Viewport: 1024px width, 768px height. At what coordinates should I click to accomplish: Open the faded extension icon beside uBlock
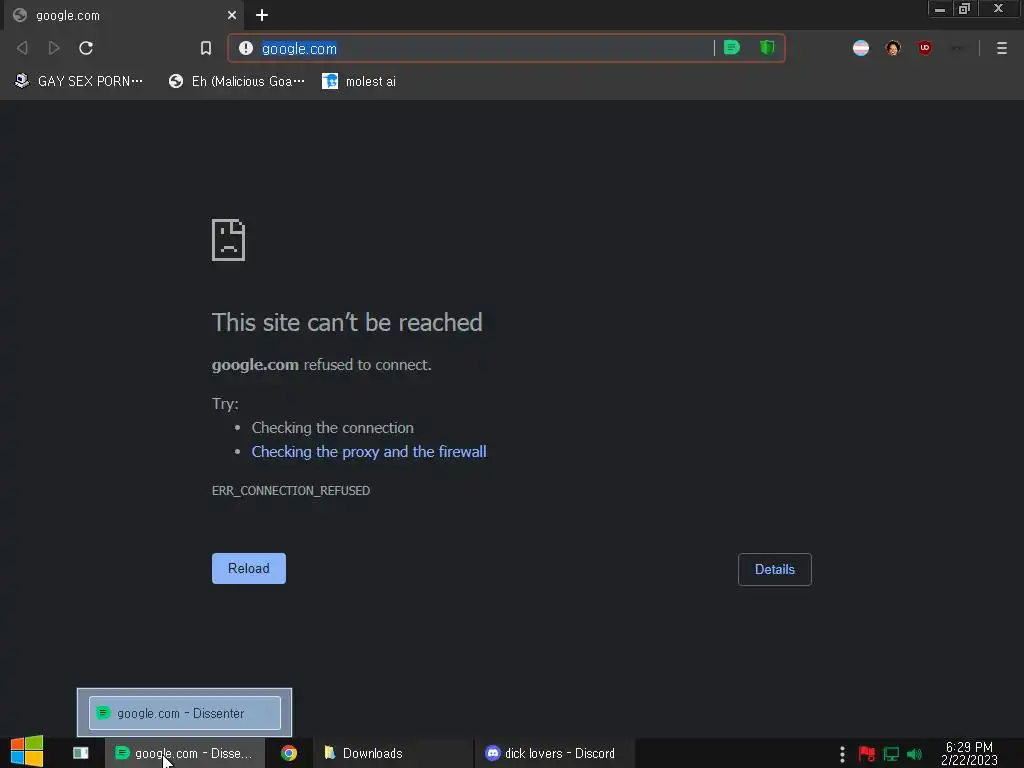click(x=957, y=48)
